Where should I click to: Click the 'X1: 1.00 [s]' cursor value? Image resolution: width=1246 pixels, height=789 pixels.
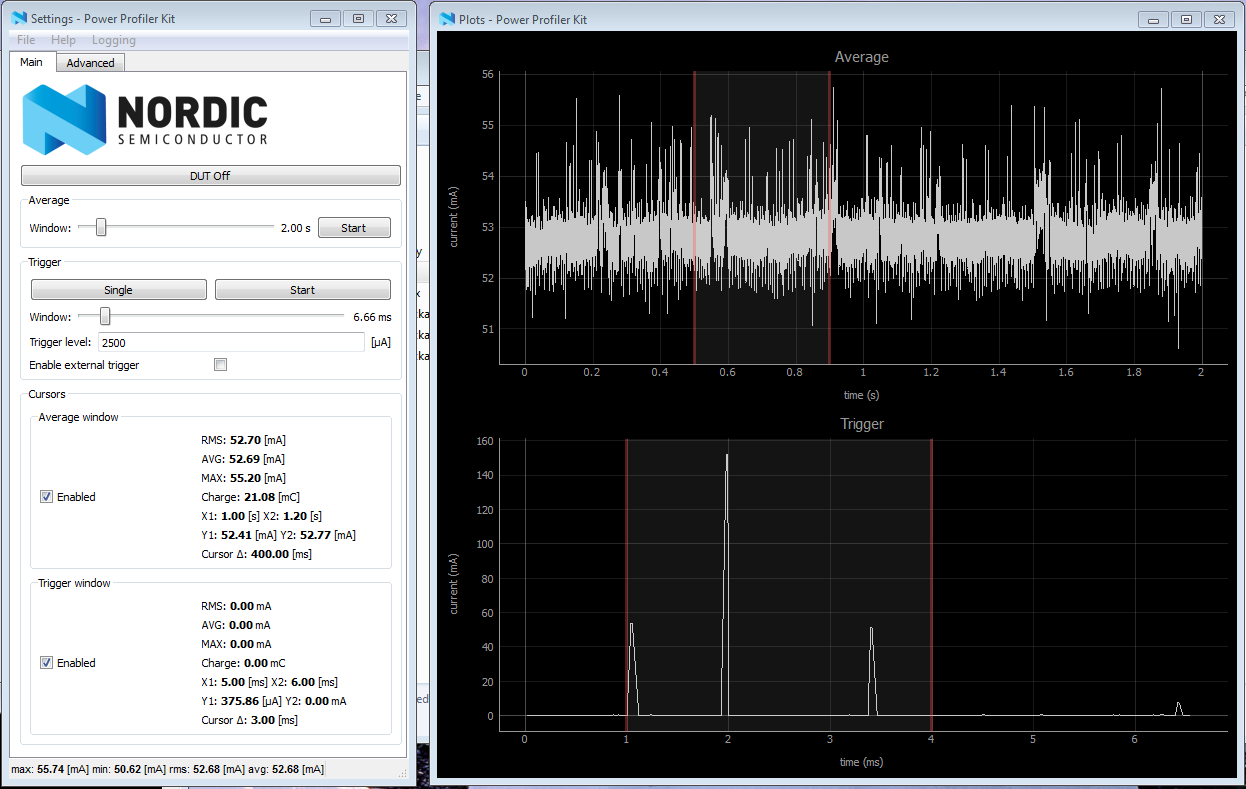coord(231,516)
